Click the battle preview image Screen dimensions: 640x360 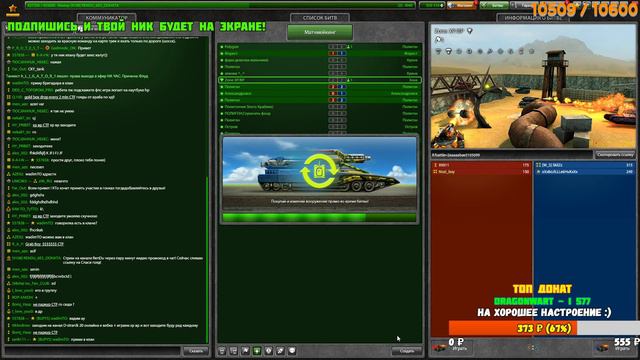[x=533, y=87]
